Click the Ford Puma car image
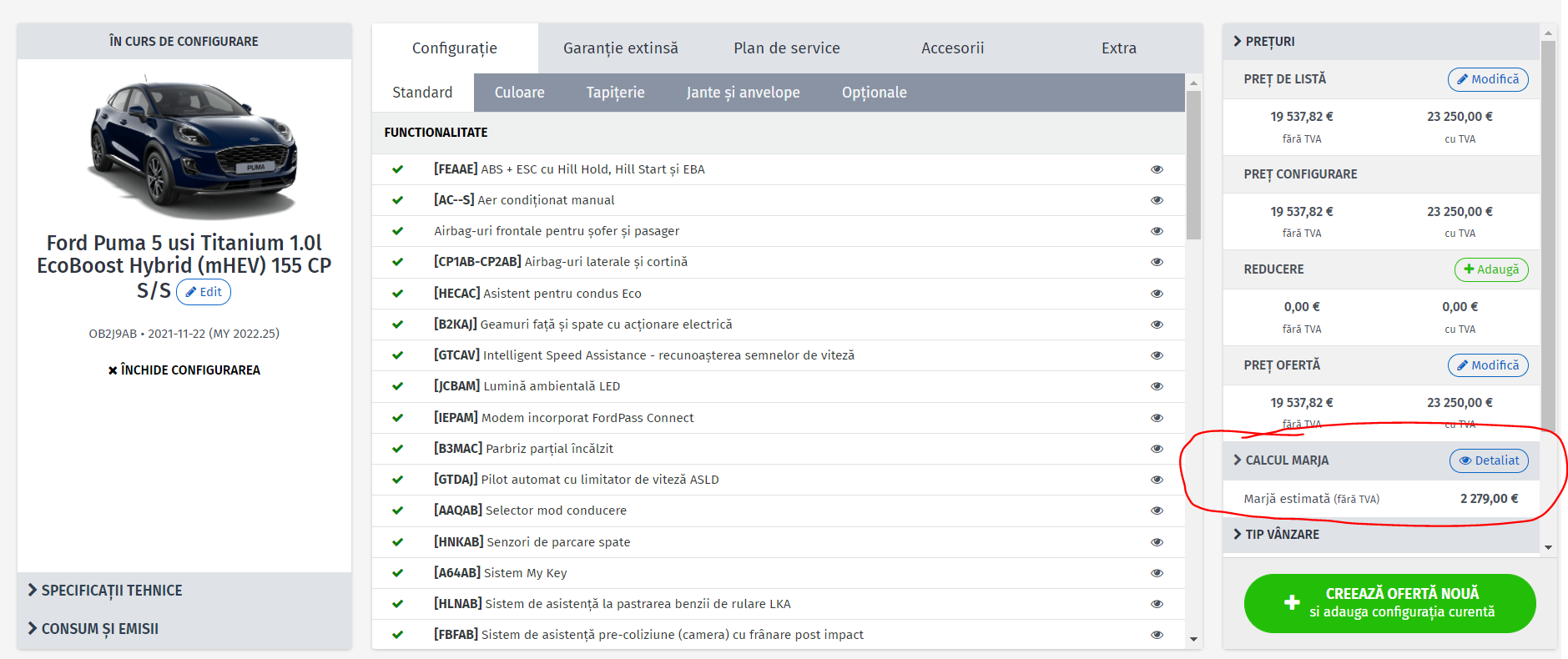 click(x=193, y=147)
